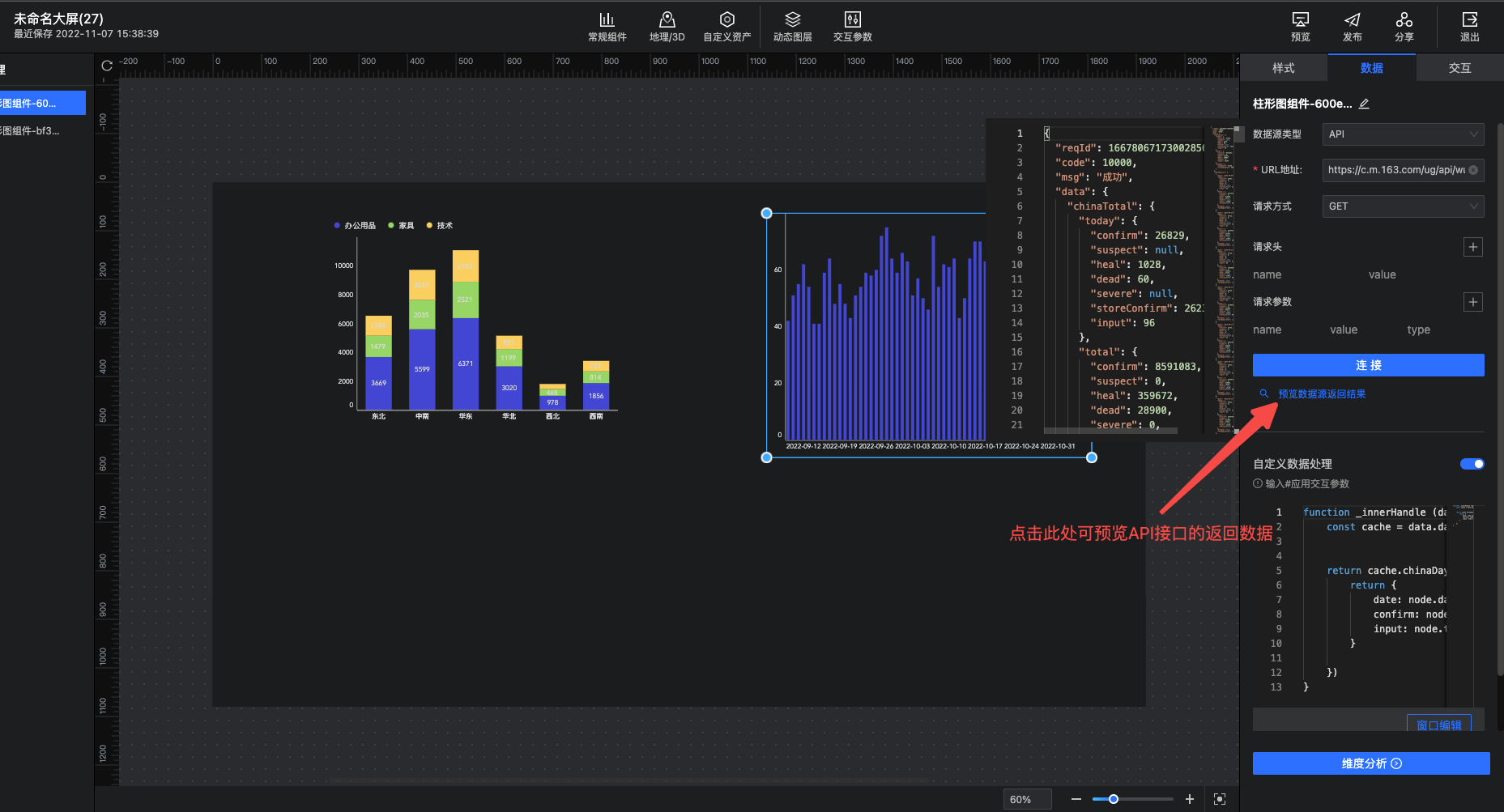Open the 常规组件 chart components menu
The height and width of the screenshot is (812, 1504).
(x=607, y=27)
